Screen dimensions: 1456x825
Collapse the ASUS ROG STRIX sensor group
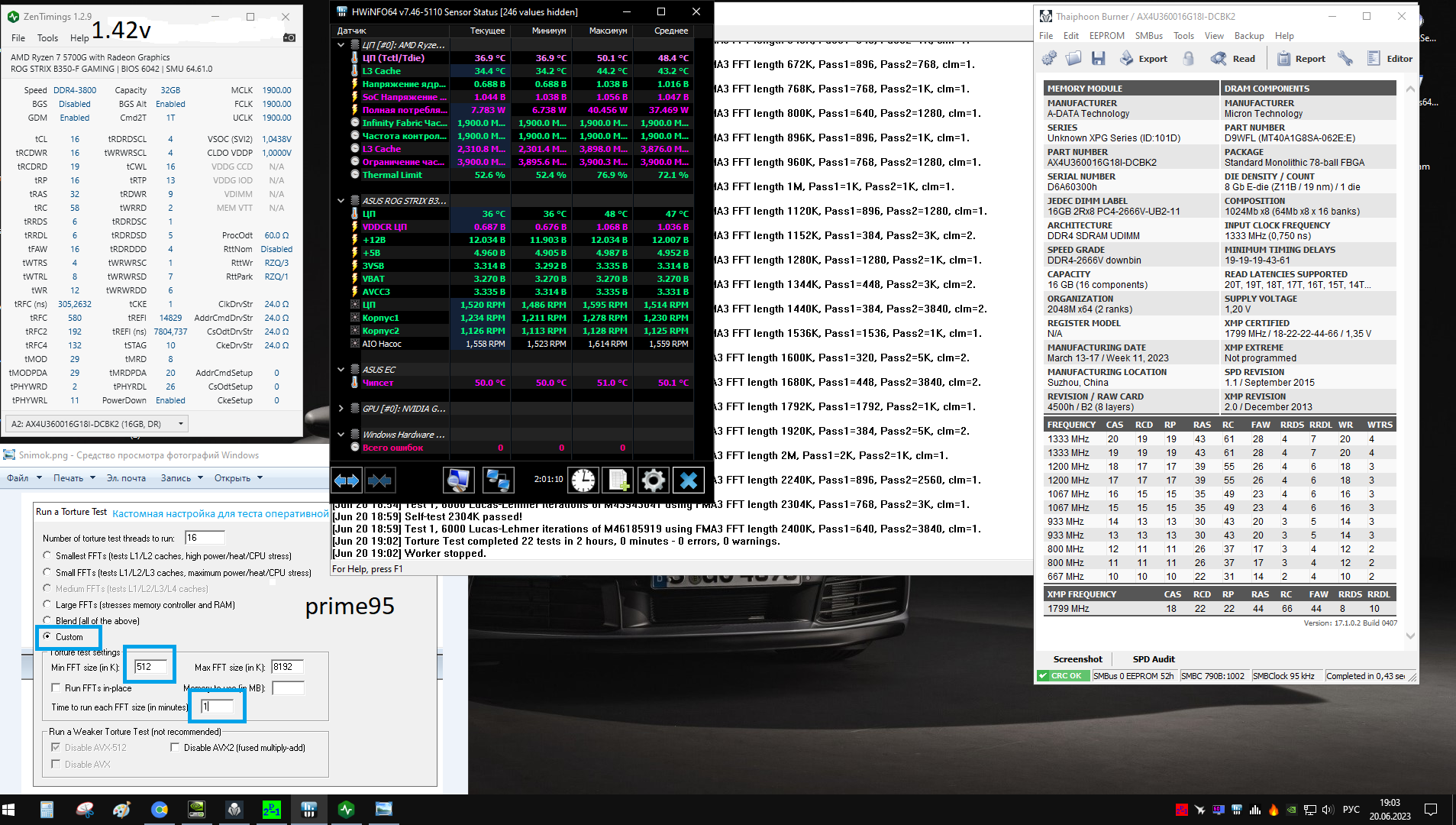[341, 201]
